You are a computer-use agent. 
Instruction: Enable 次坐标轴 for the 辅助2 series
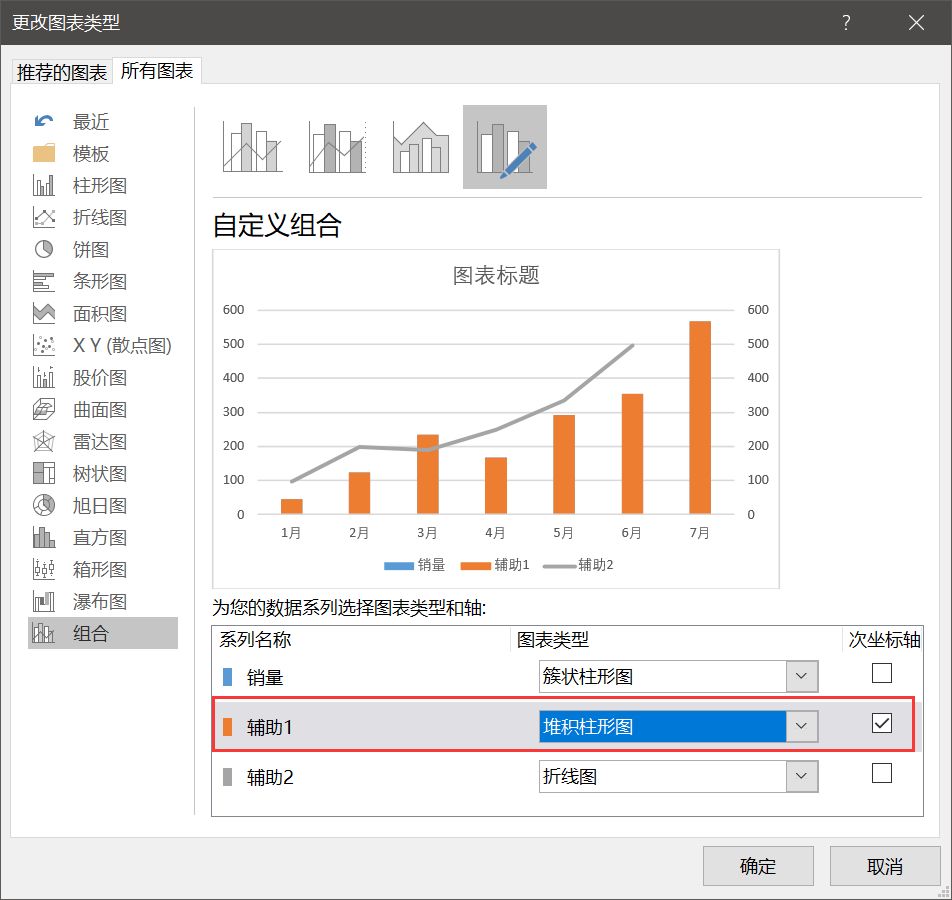pyautogui.click(x=881, y=773)
